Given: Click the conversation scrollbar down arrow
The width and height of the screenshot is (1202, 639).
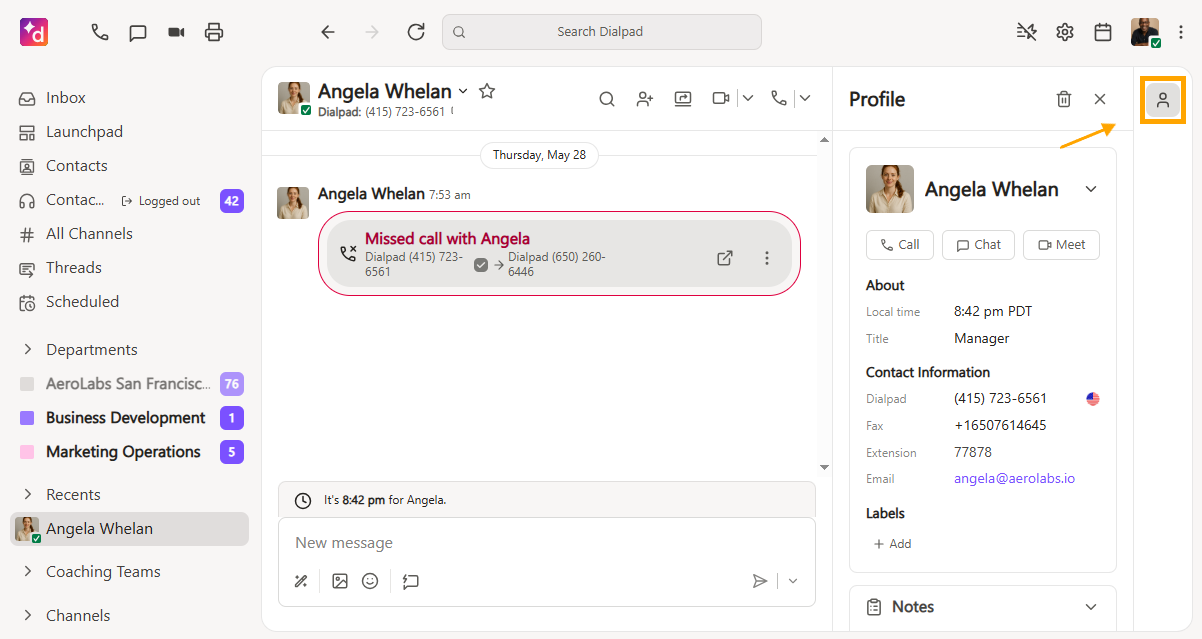Looking at the screenshot, I should pyautogui.click(x=824, y=467).
